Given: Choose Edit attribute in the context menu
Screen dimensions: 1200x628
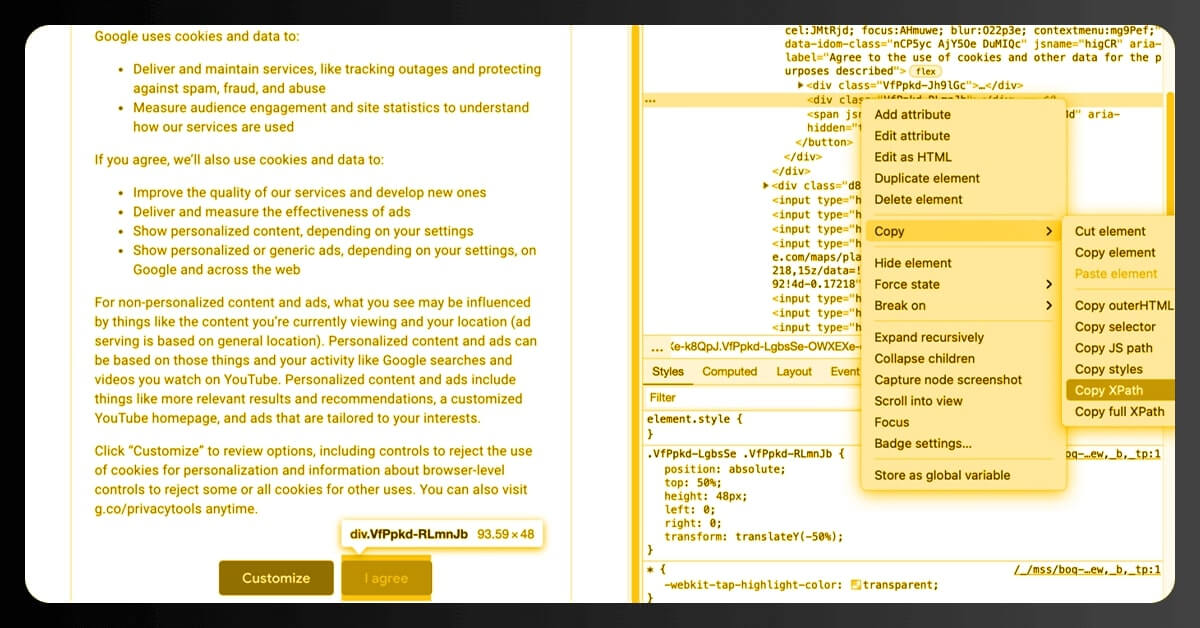Looking at the screenshot, I should pos(912,136).
